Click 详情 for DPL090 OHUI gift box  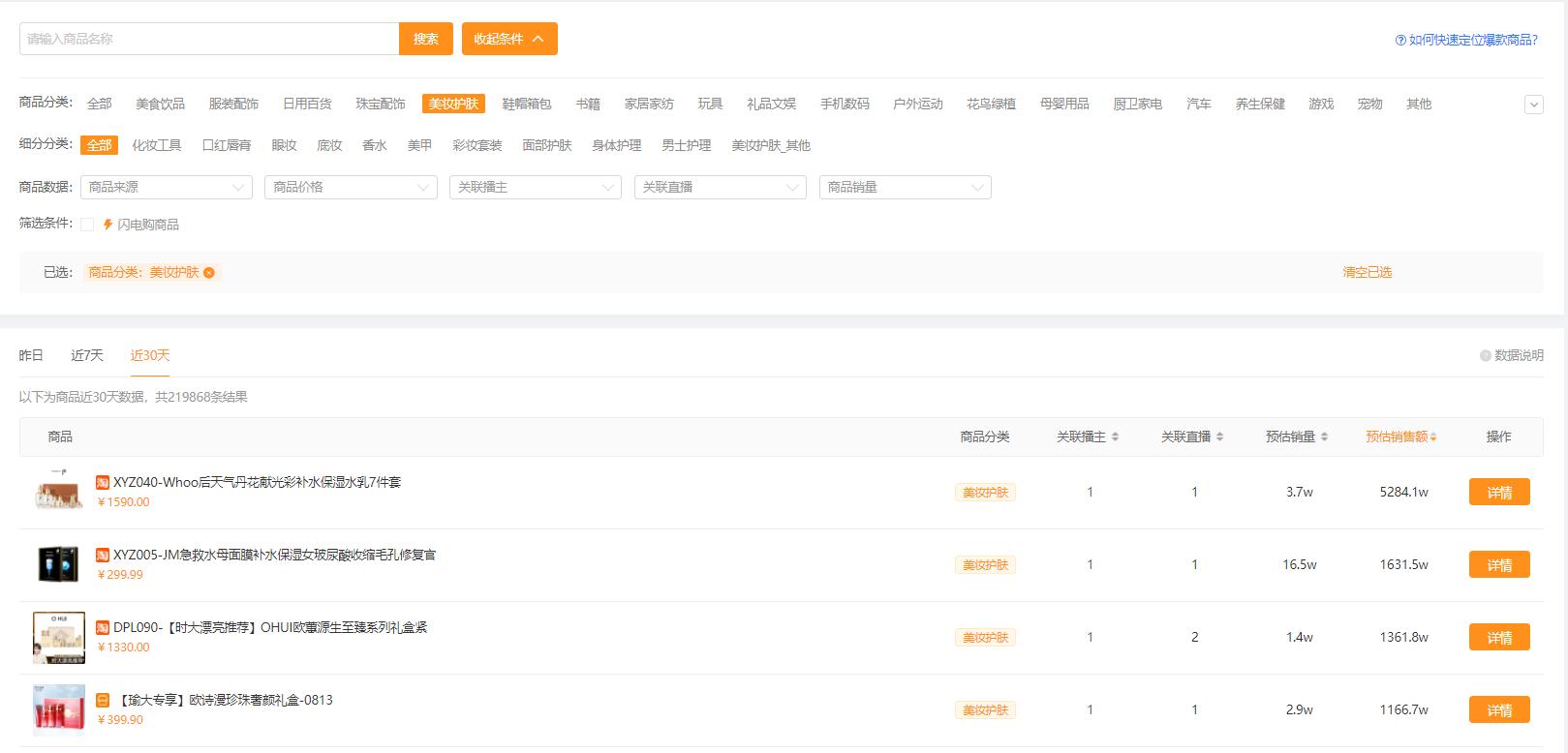coord(1499,637)
